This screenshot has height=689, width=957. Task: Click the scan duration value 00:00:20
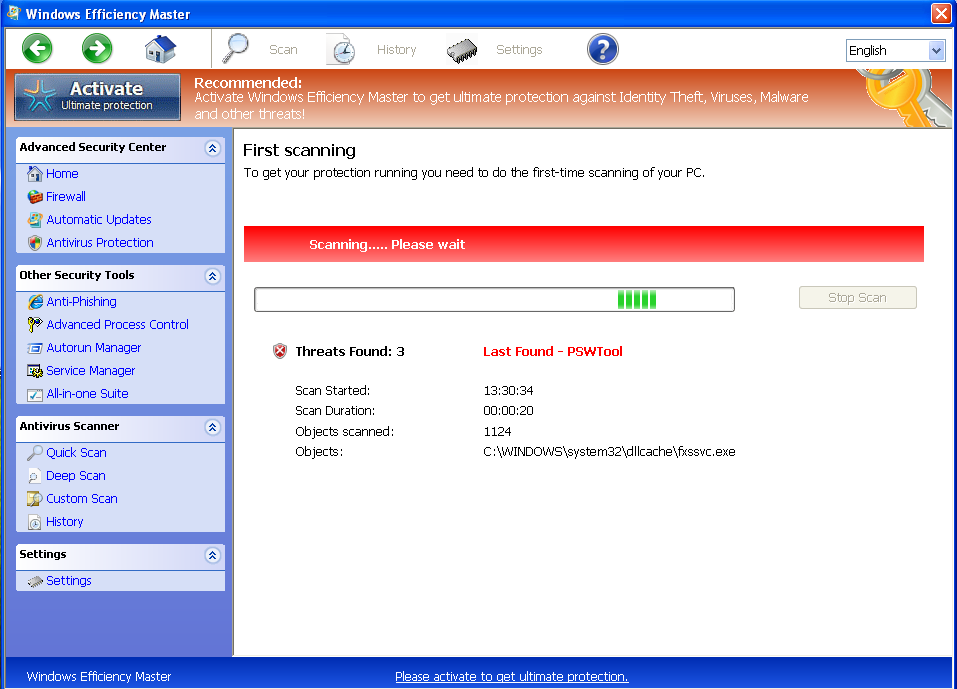[508, 411]
